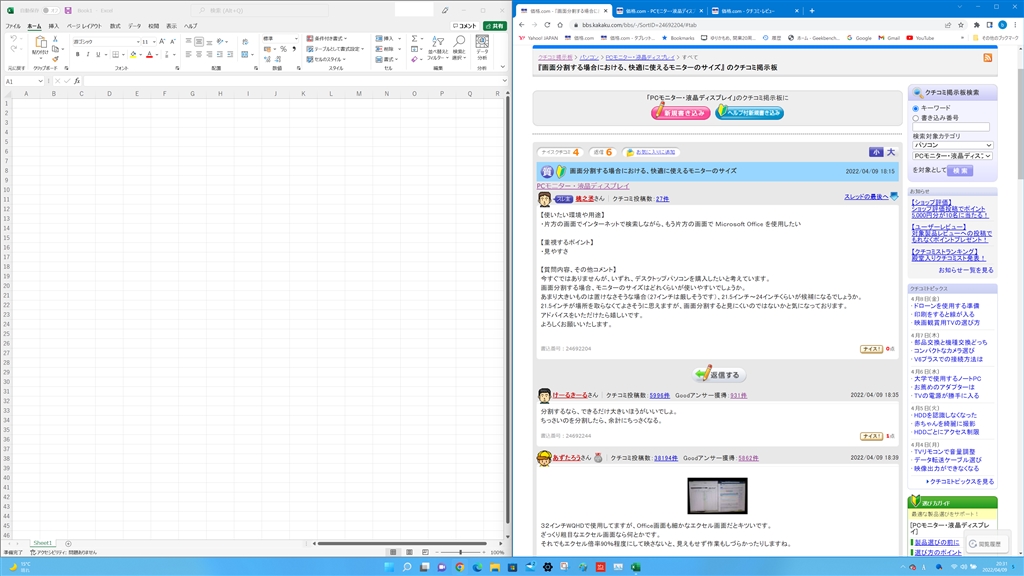Open fill color yellow swatch in Excel
This screenshot has height=576, width=1024.
(133, 55)
